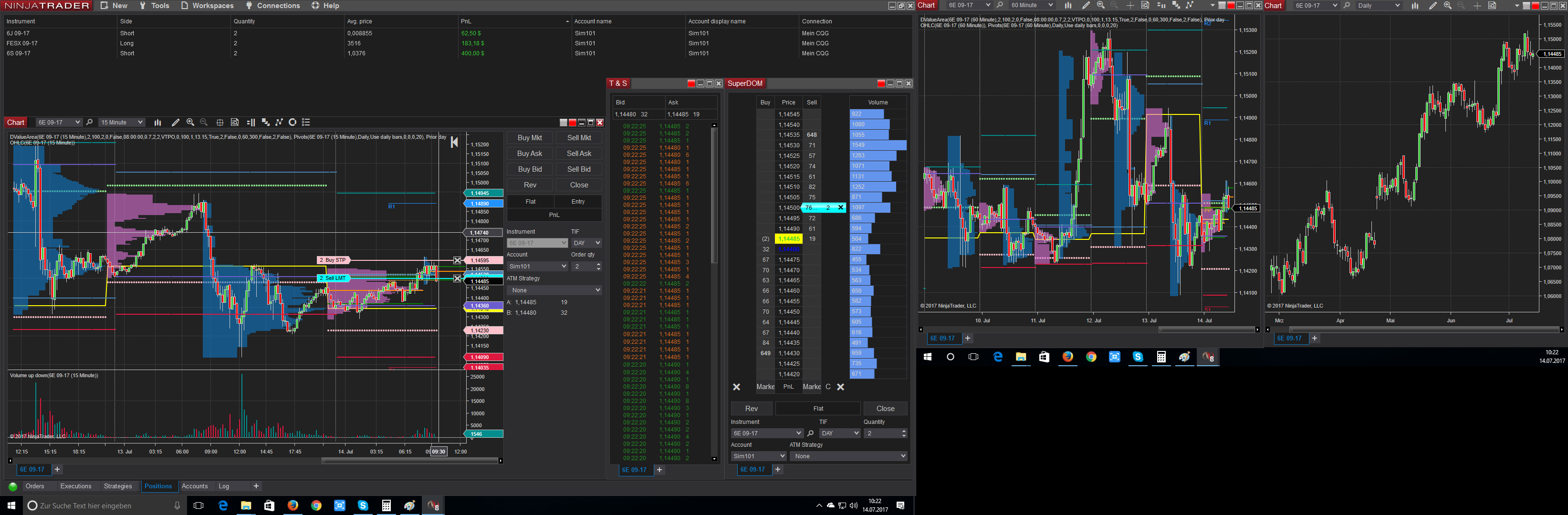Viewport: 1568px width, 515px height.
Task: Click Buy Ask in Chart Trader
Action: (530, 154)
